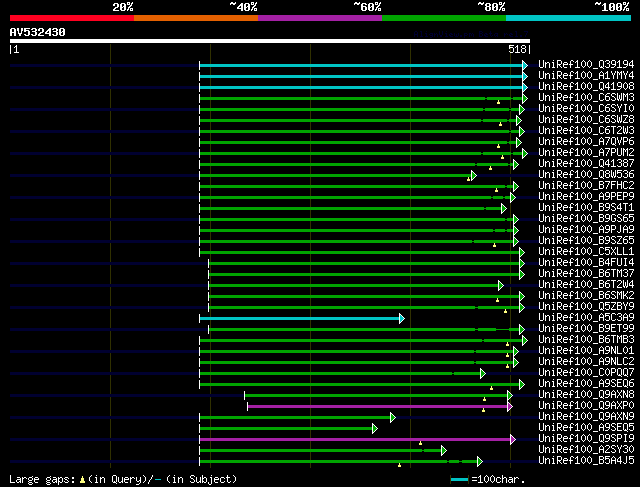Select hit label UniRef100_A7QVP6
This screenshot has width=640, height=487.
(586, 142)
